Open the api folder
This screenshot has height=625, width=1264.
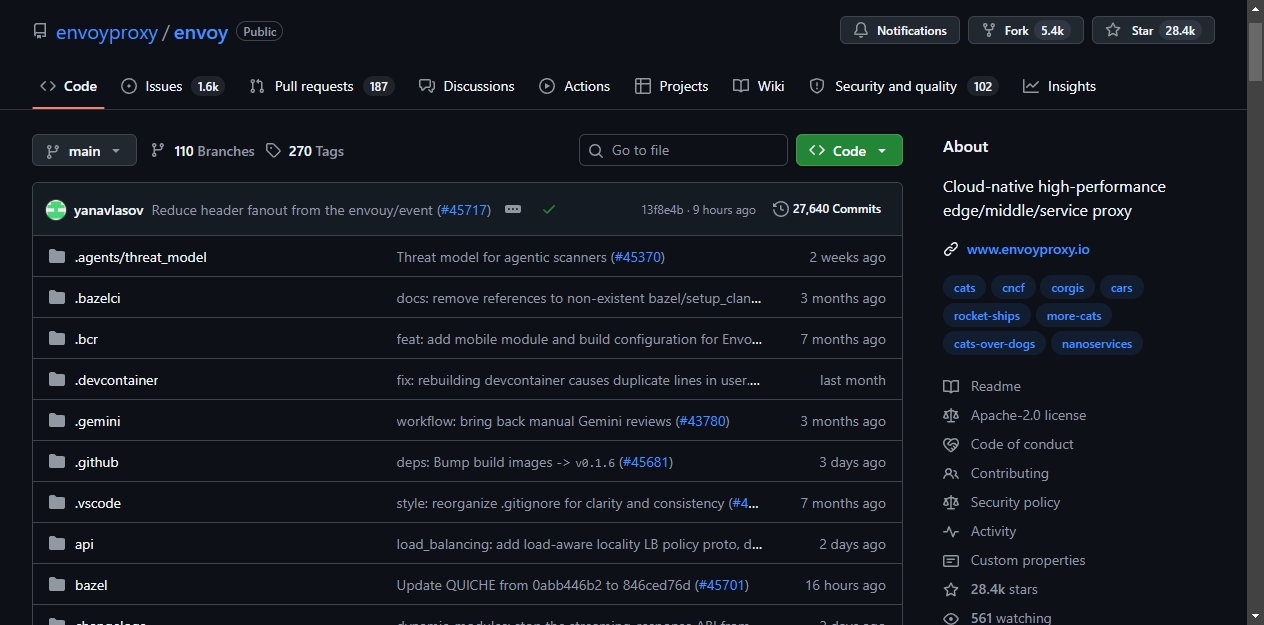tap(84, 544)
